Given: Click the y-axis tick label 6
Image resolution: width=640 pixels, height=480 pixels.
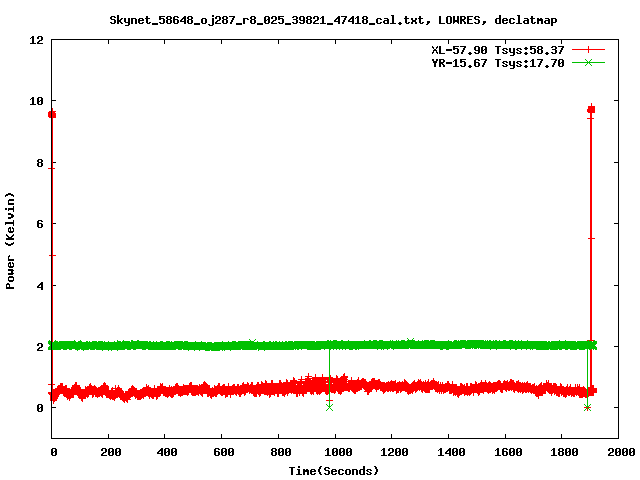Looking at the screenshot, I should coord(40,224).
